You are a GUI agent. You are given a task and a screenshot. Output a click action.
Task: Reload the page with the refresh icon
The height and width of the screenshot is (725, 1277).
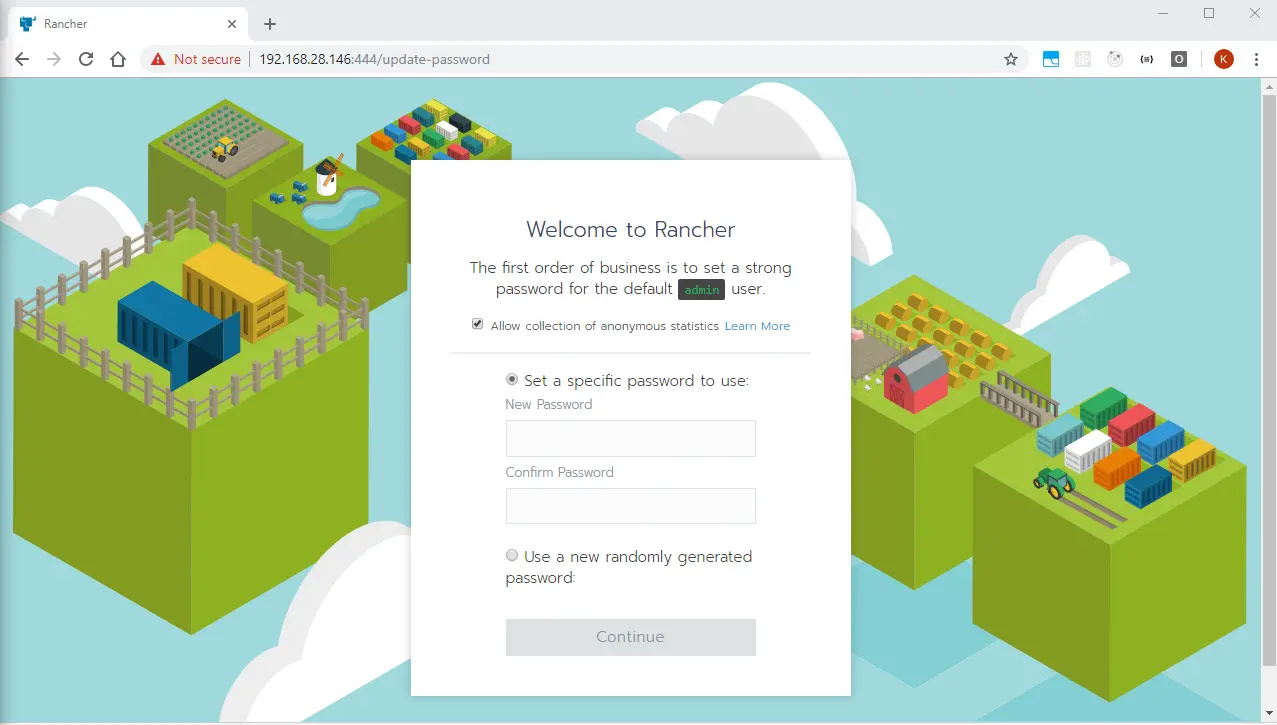coord(86,59)
